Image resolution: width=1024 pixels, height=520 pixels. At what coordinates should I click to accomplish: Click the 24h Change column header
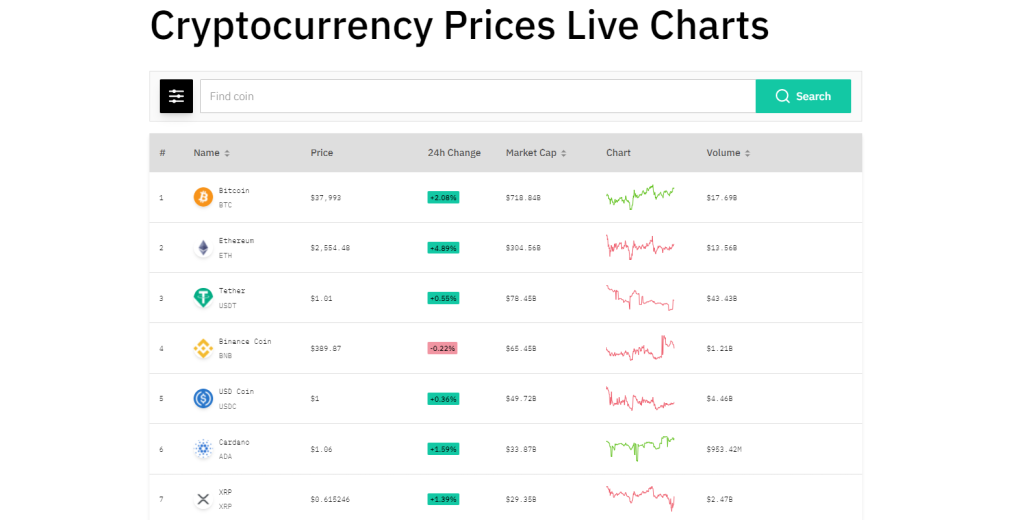click(x=454, y=153)
